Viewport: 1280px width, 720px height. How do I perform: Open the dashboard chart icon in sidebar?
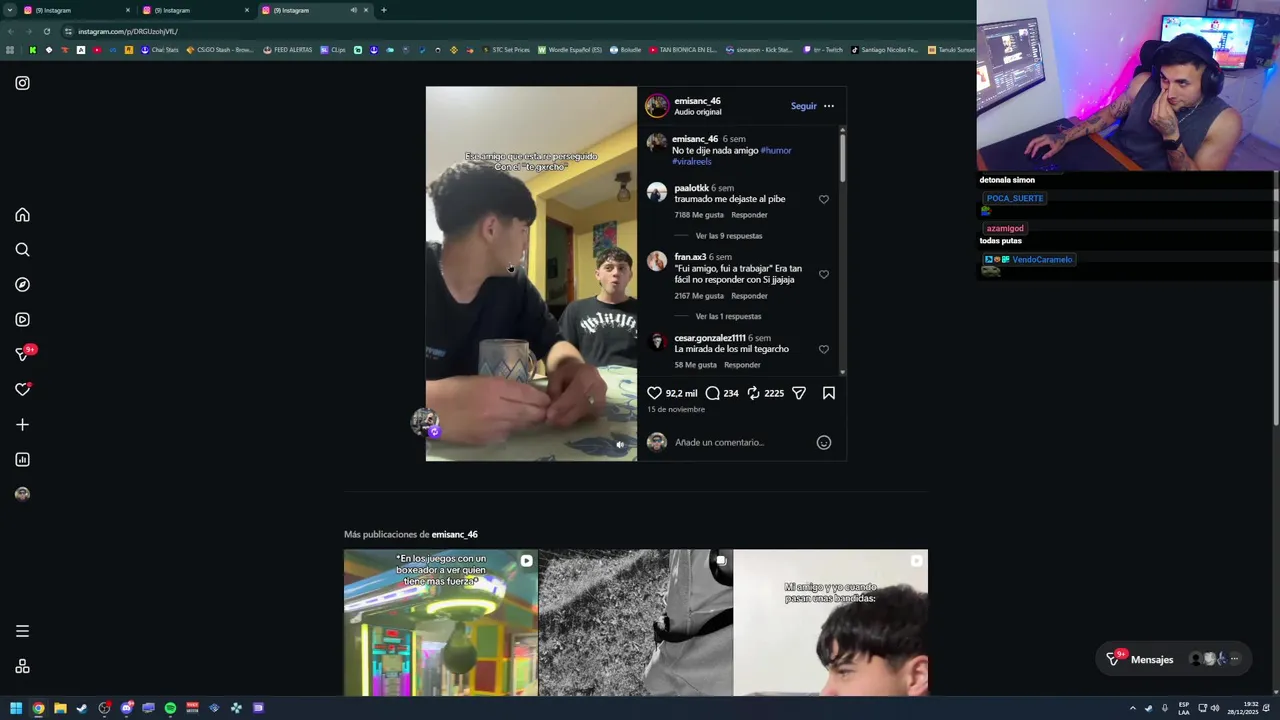22,460
